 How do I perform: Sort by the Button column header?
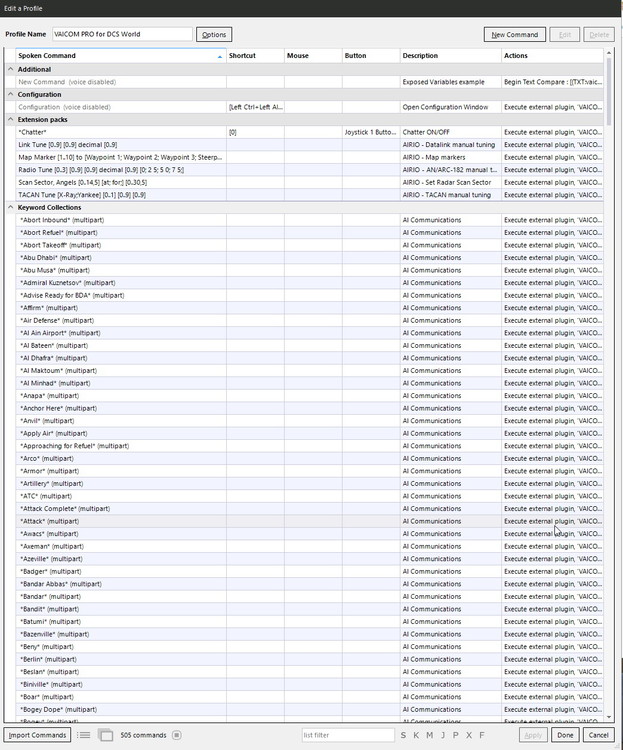(x=371, y=55)
